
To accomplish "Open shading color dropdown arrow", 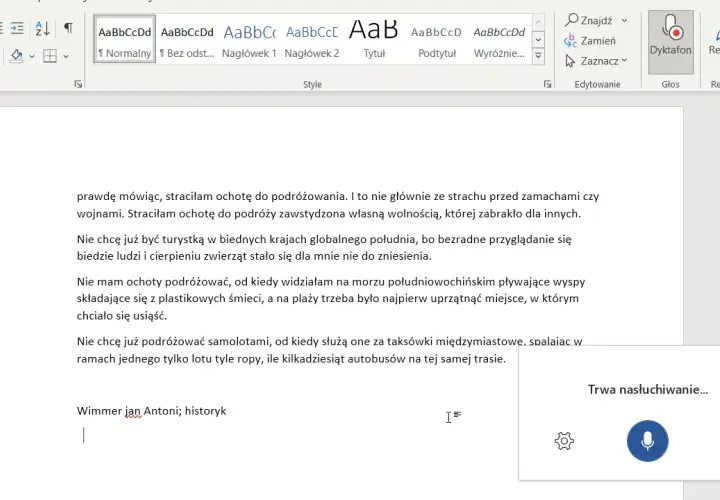I will pyautogui.click(x=32, y=56).
